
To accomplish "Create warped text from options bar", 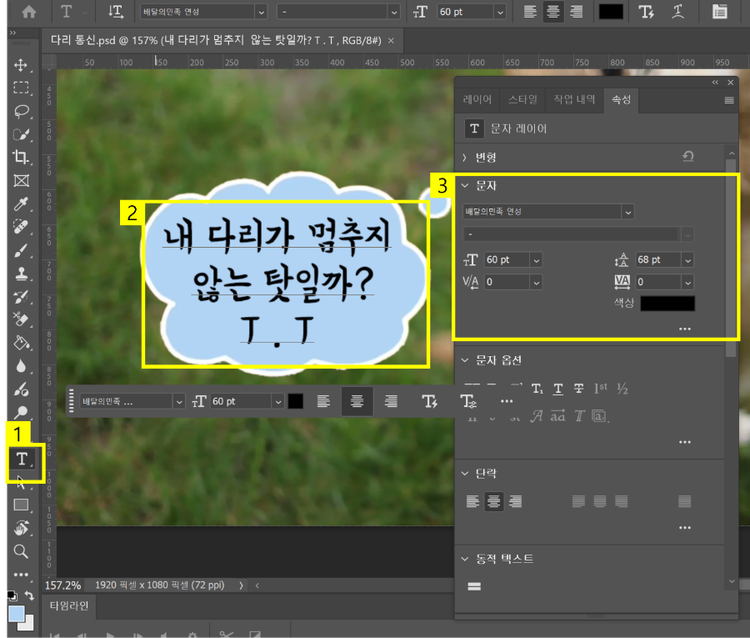I will [x=678, y=11].
